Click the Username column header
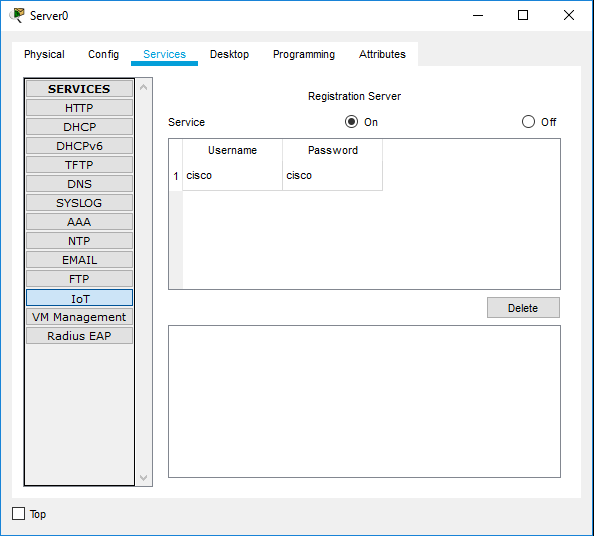The width and height of the screenshot is (594, 536). coord(232,150)
